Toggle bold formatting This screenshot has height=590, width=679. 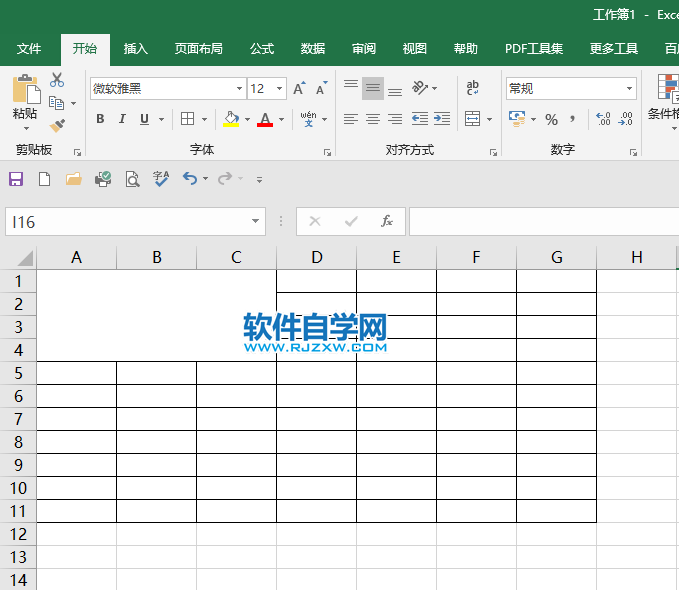tap(100, 119)
